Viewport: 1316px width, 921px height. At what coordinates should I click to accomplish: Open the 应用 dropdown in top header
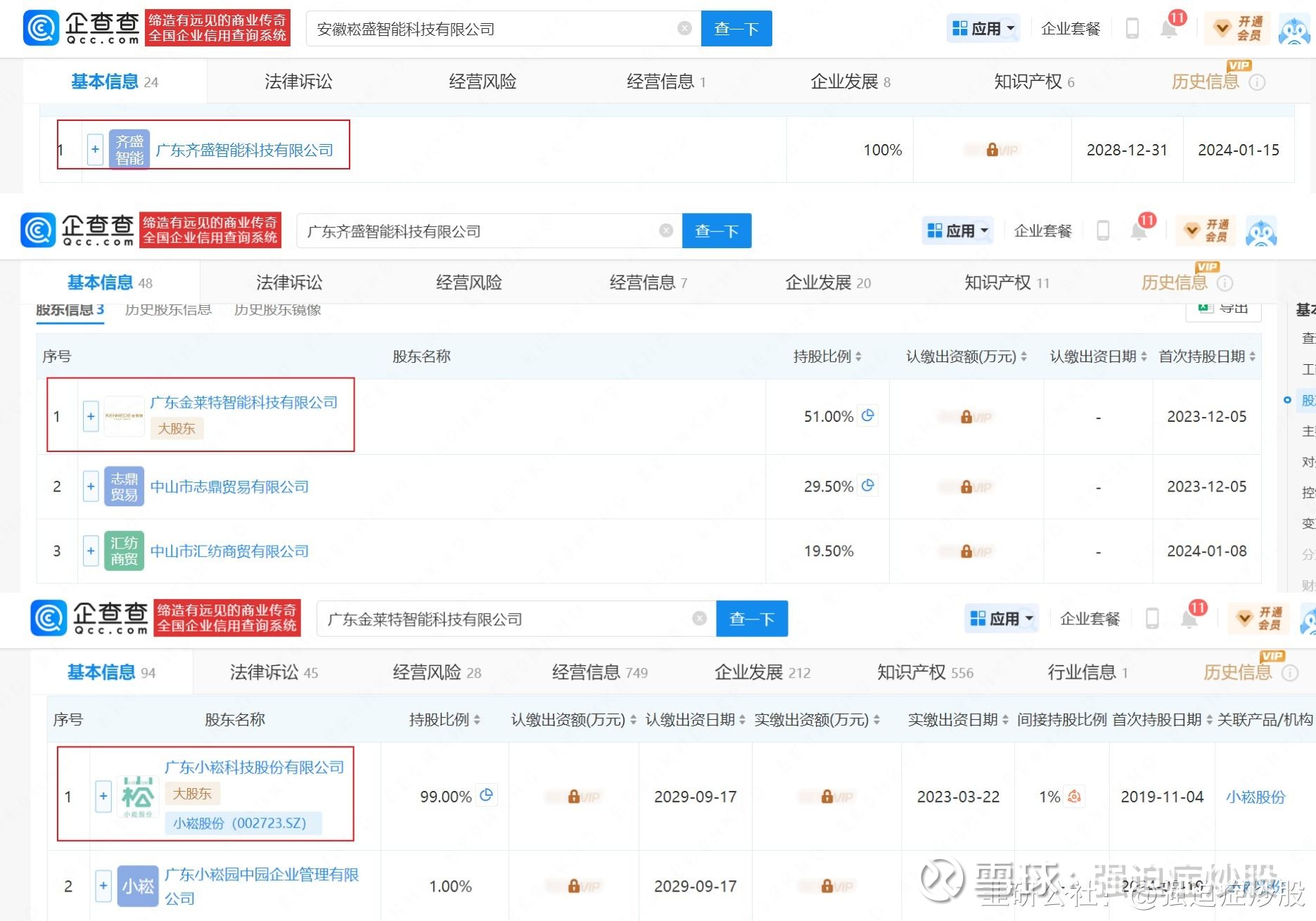click(x=983, y=29)
